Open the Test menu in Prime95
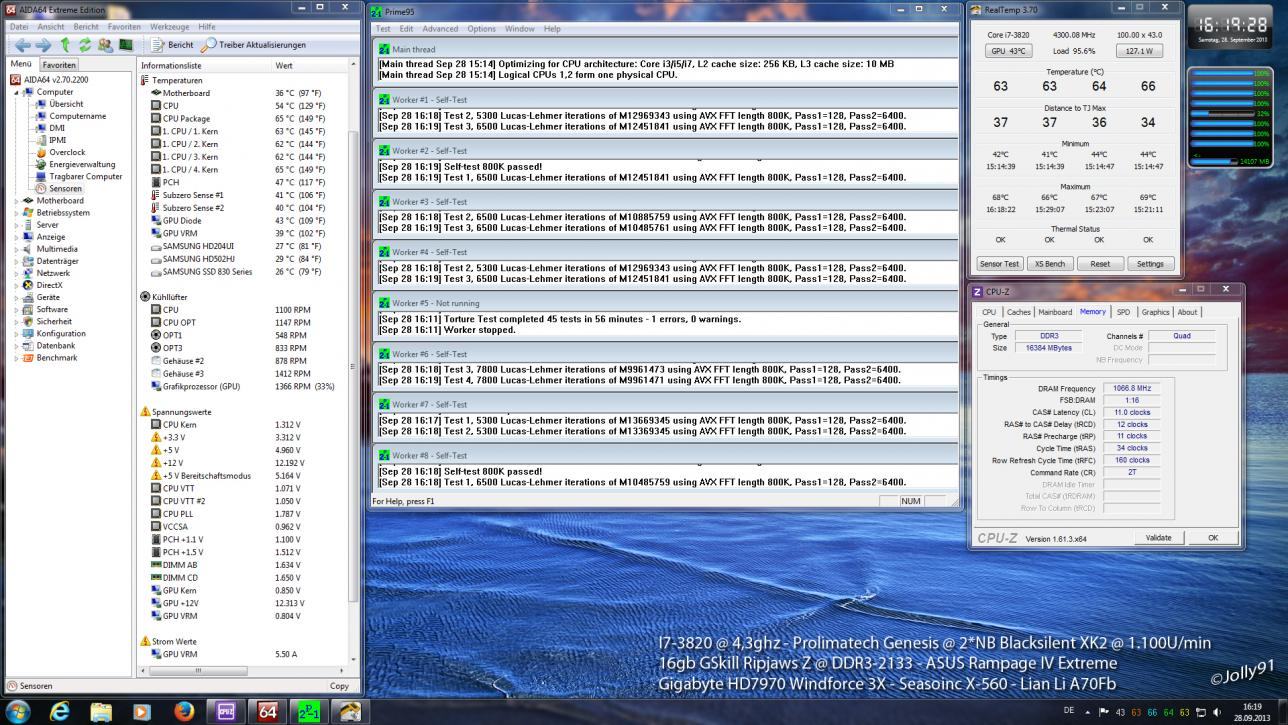The width and height of the screenshot is (1288, 725). coord(383,29)
